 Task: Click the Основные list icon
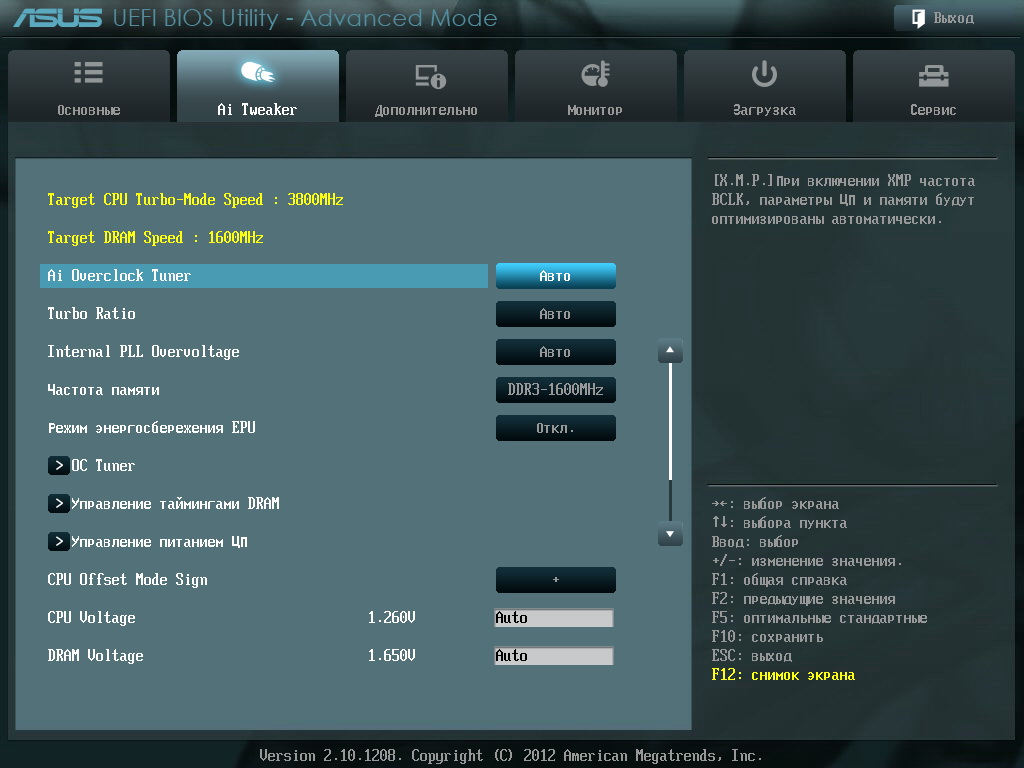[89, 72]
